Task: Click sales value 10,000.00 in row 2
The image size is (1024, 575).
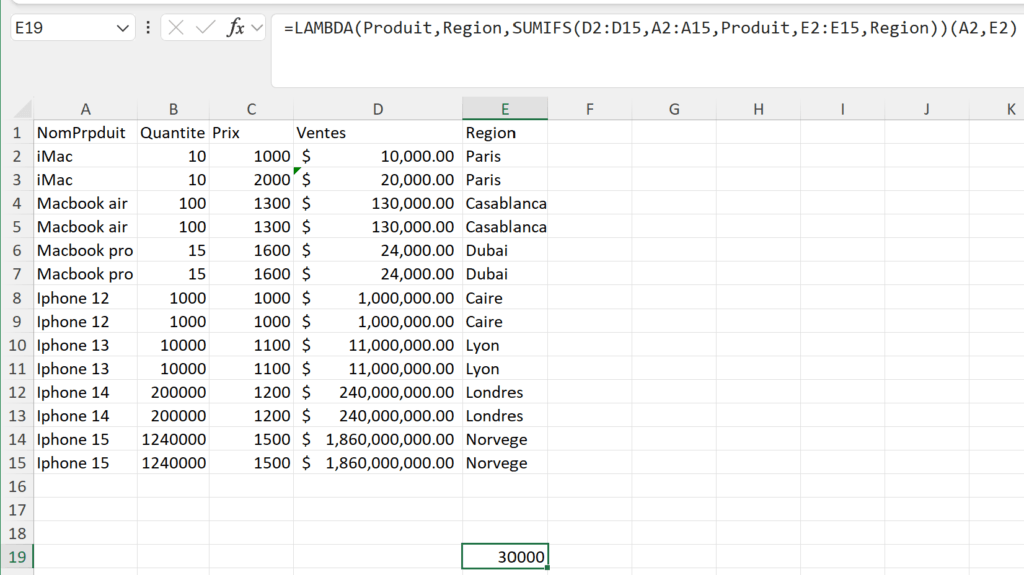Action: 378,156
